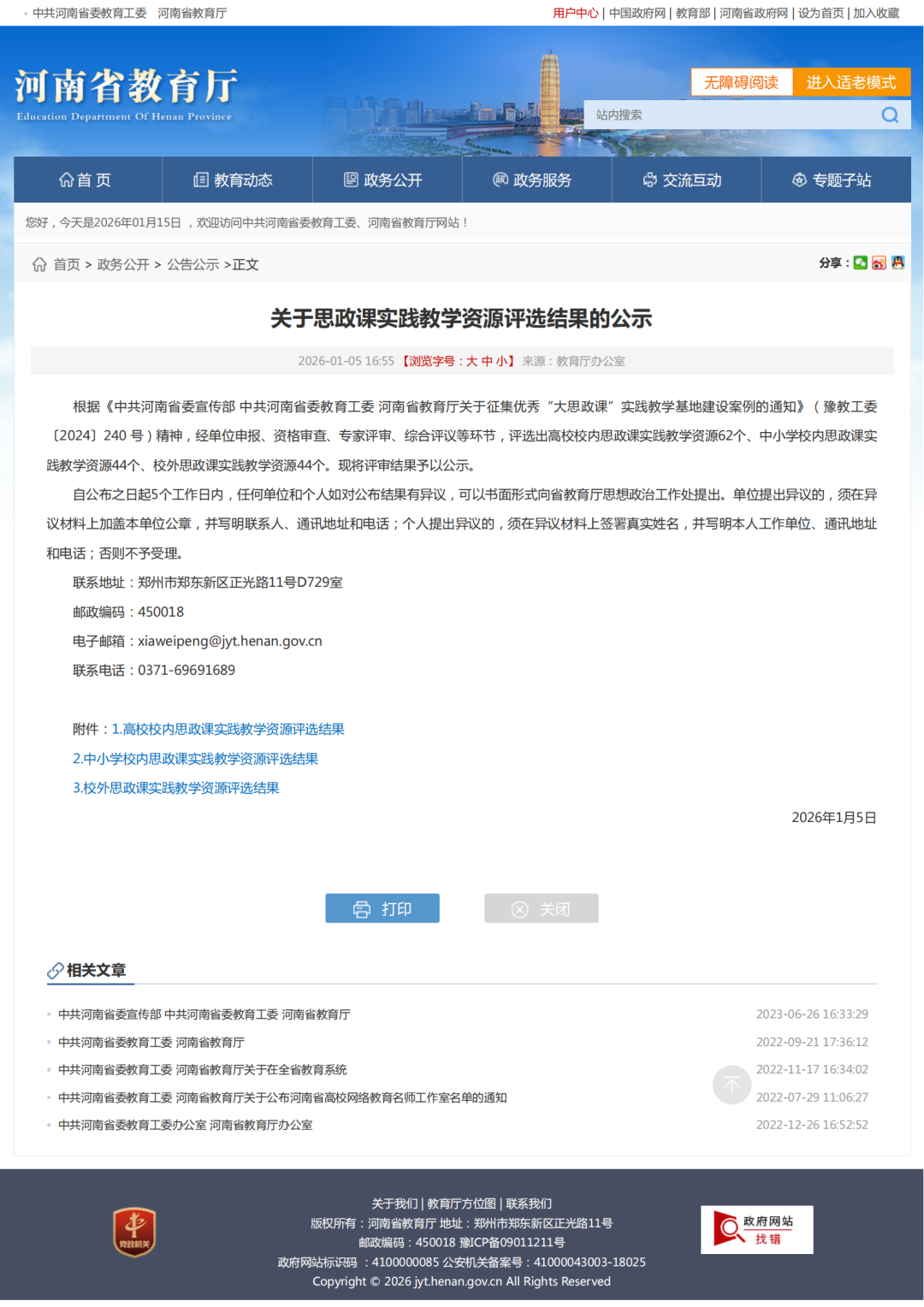The image size is (924, 1307).
Task: Open 中国政府网 link
Action: click(x=637, y=13)
